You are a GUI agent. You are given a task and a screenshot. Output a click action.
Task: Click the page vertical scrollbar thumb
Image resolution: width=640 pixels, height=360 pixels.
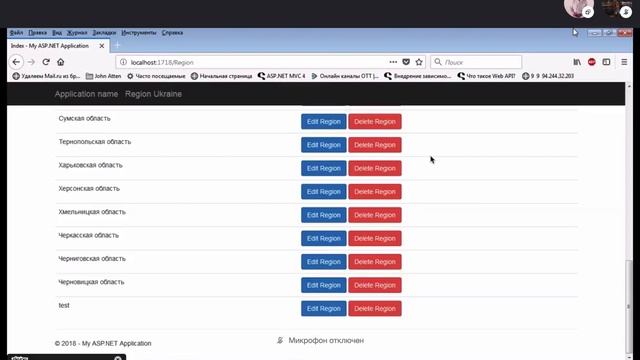[629, 306]
